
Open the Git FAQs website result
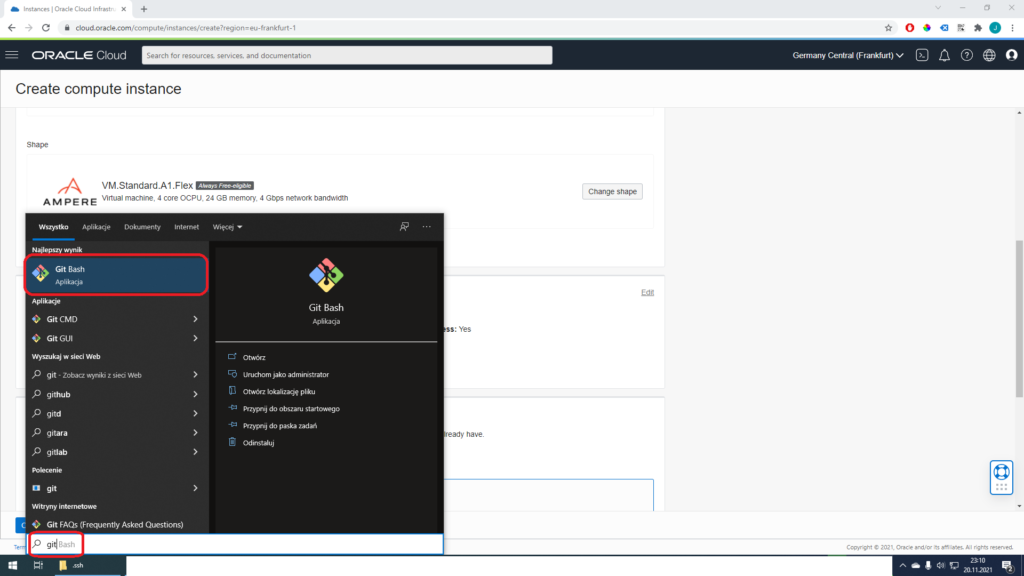[116, 524]
